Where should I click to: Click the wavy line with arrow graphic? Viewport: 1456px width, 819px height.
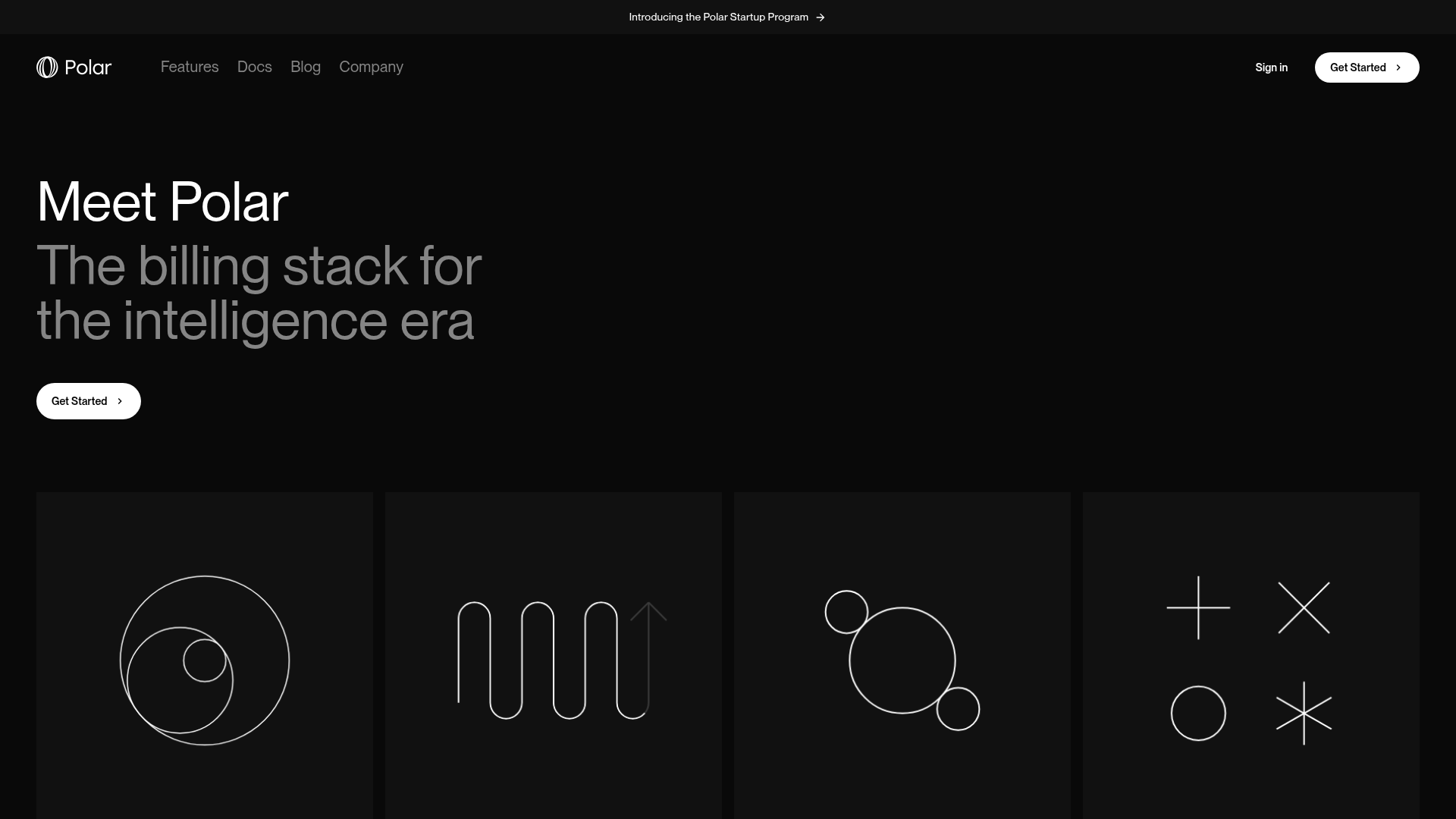pyautogui.click(x=562, y=661)
